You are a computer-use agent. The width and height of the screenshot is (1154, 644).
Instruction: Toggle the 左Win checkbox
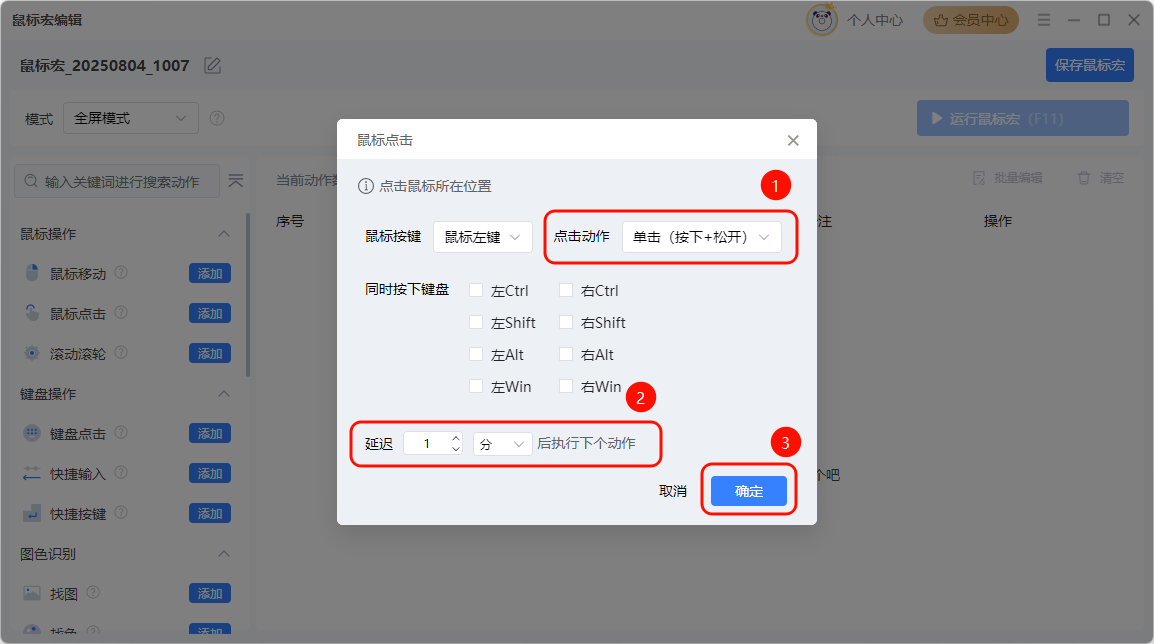pos(476,386)
